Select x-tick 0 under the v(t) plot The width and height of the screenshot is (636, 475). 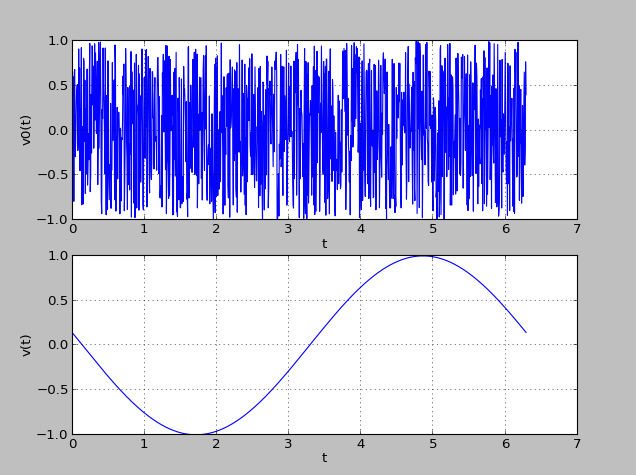tap(73, 444)
